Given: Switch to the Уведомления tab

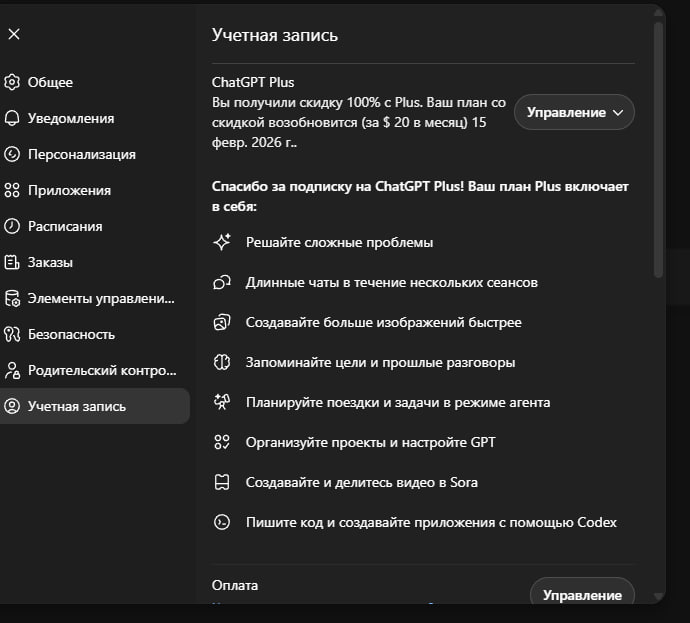Looking at the screenshot, I should coord(70,118).
